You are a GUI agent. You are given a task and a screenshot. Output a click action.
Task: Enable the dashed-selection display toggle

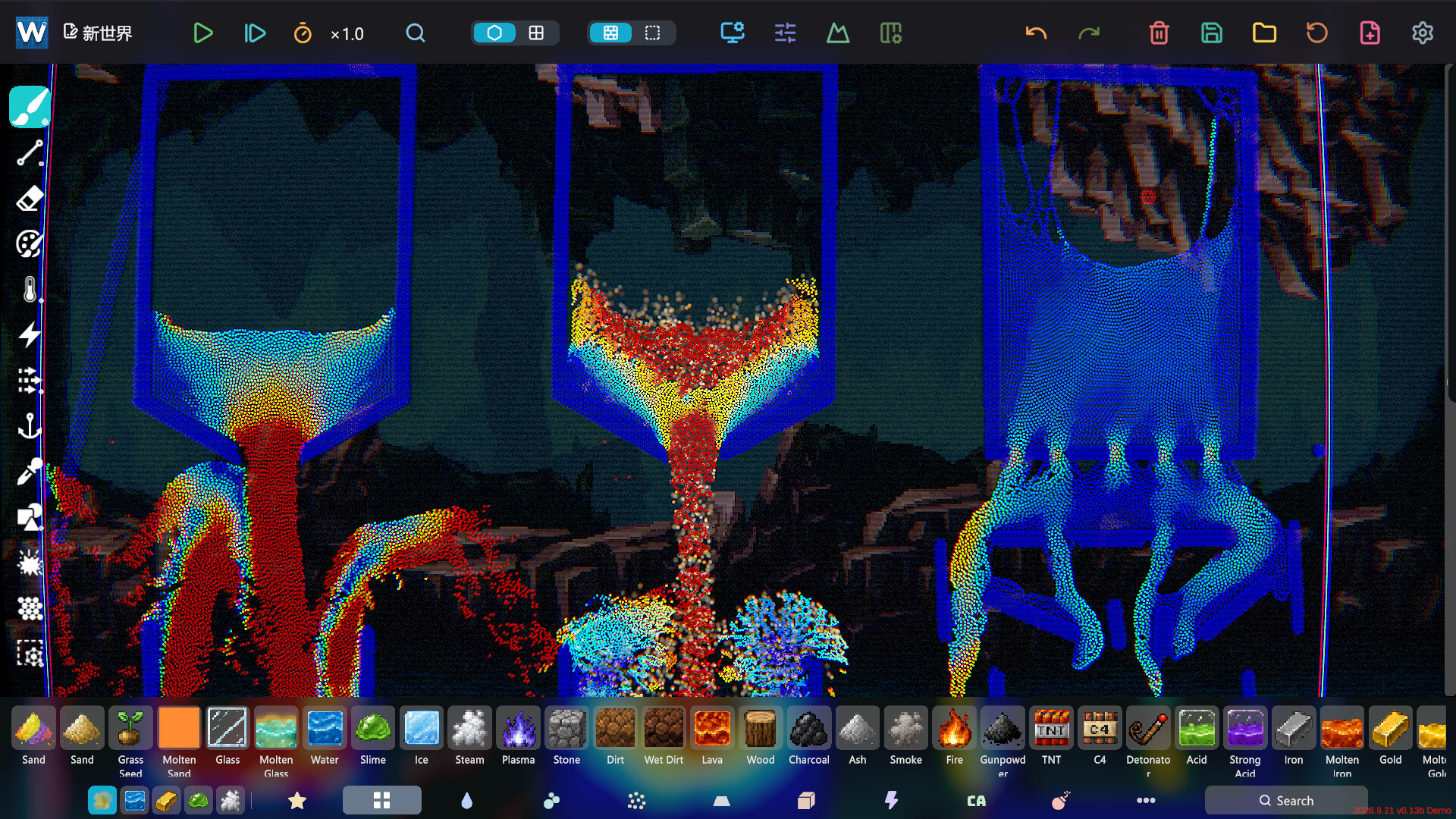tap(652, 33)
